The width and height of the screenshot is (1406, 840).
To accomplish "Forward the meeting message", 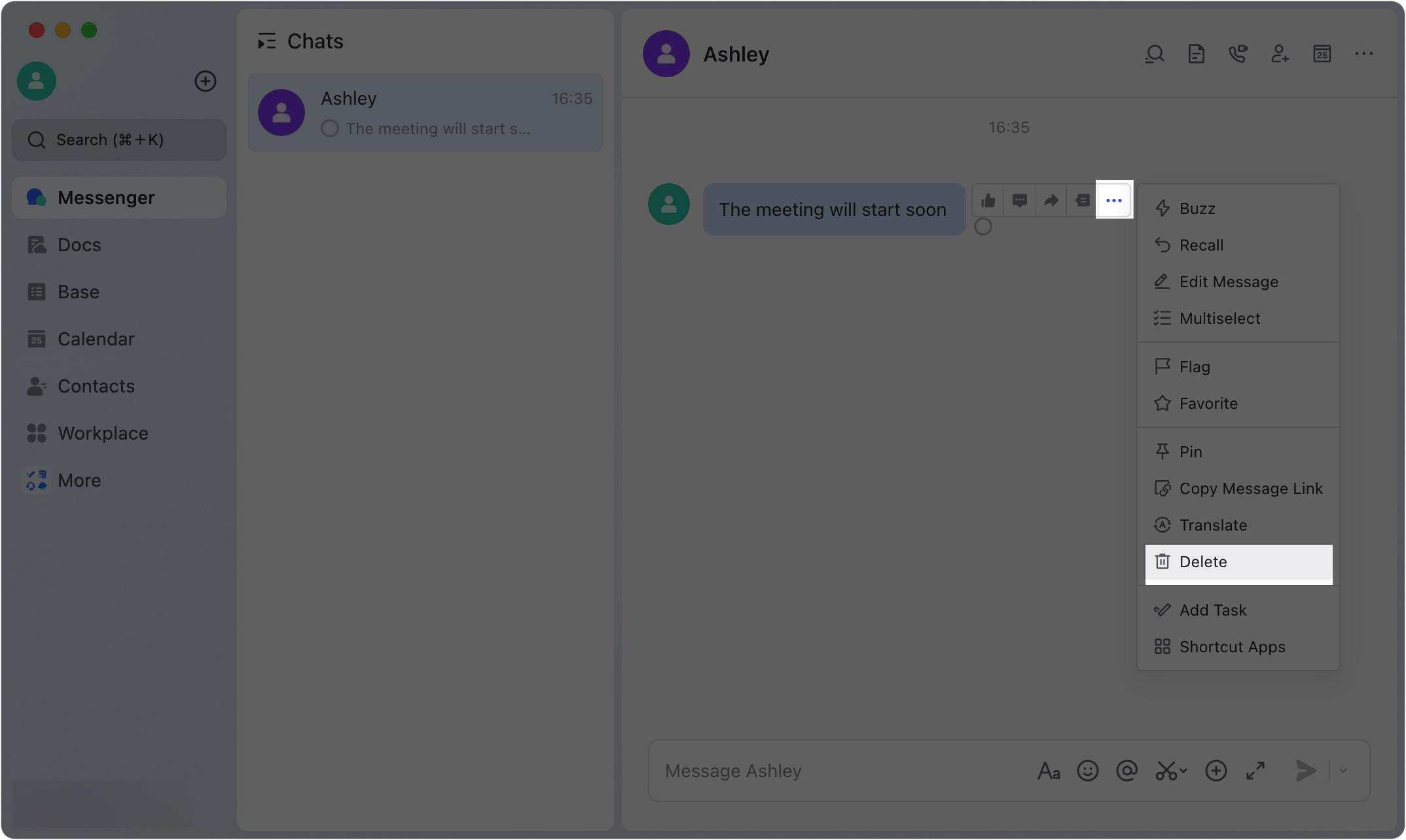I will [x=1051, y=200].
